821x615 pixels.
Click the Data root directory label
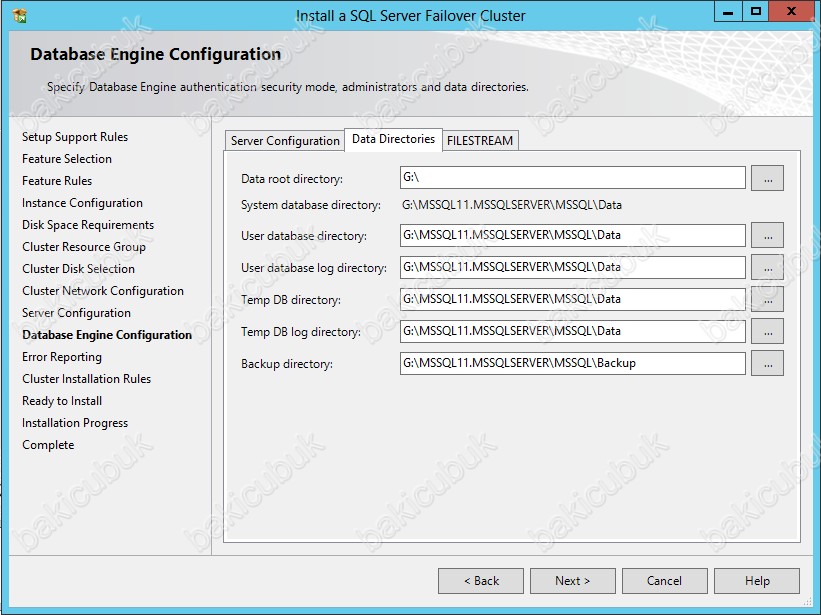(x=292, y=179)
